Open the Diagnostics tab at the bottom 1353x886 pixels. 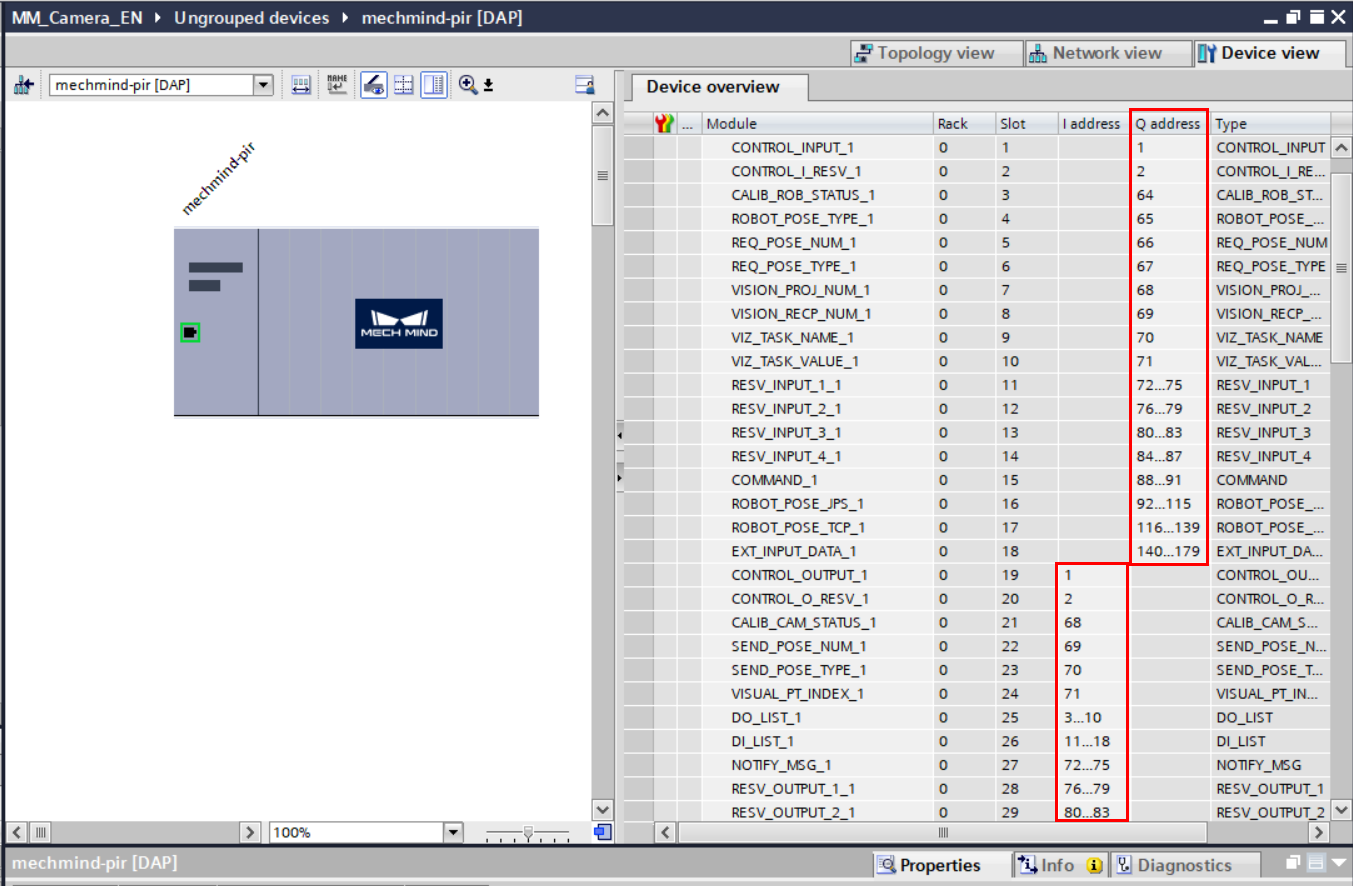pos(1187,865)
